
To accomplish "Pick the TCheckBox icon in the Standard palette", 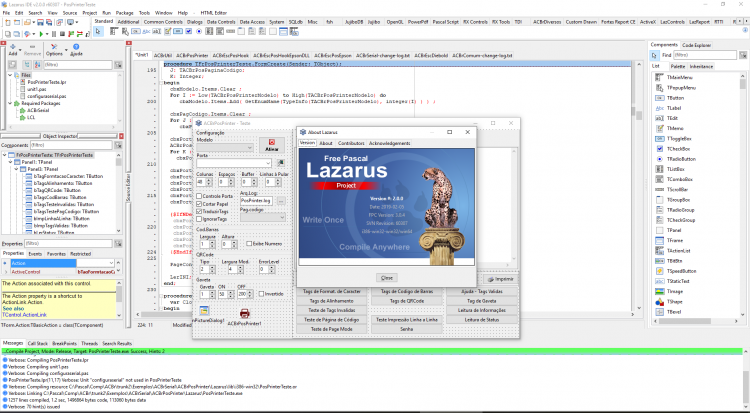I will click(188, 32).
